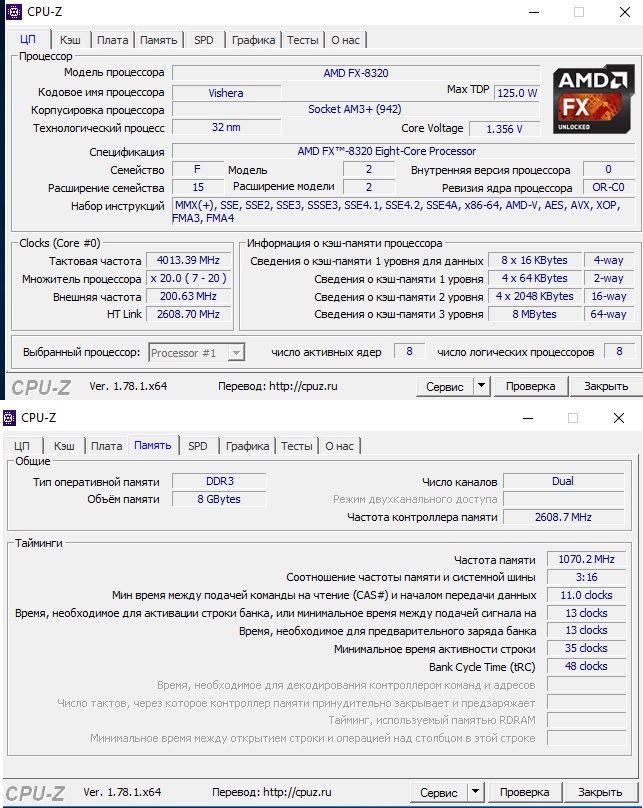Click the x 20.0 ( 7 - 20 ) multiplier value
The width and height of the screenshot is (643, 808).
coord(188,278)
